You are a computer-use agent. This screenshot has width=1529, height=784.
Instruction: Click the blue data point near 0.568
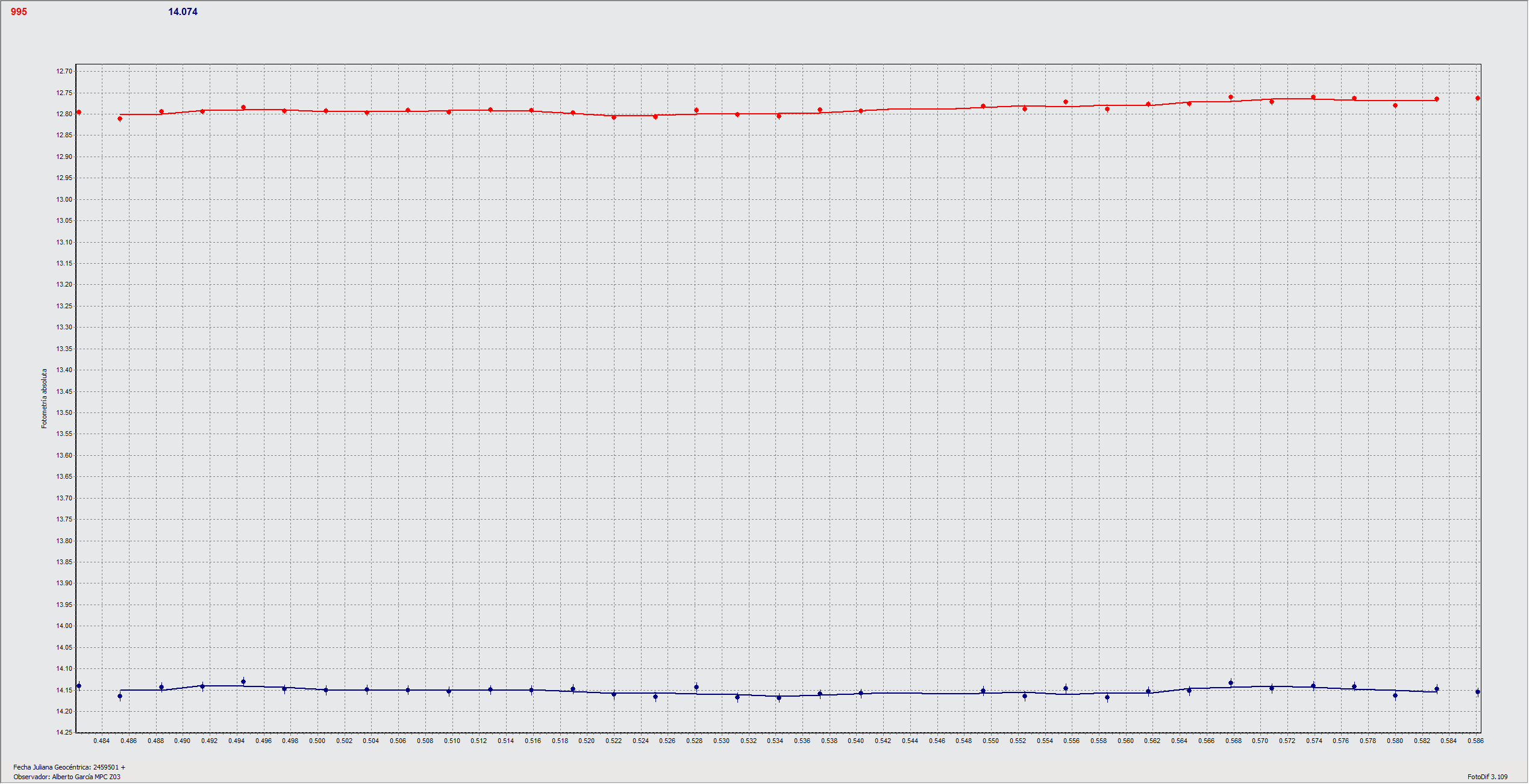[x=1231, y=683]
